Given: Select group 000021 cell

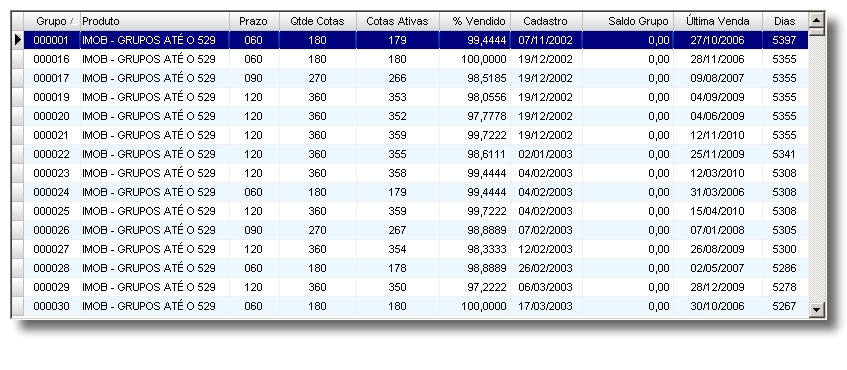Looking at the screenshot, I should 52,135.
